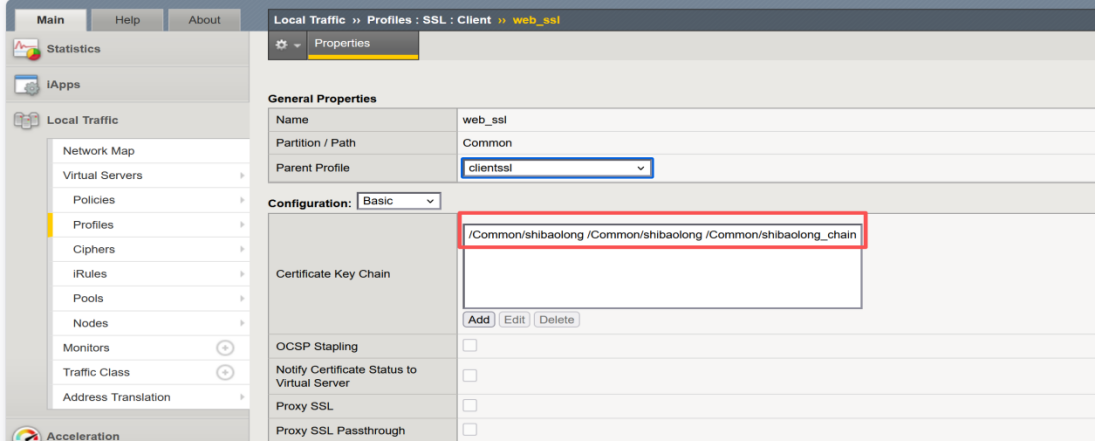Screen dimensions: 1095x441
Task: Expand the Virtual Servers submenu arrow
Action: [x=242, y=176]
